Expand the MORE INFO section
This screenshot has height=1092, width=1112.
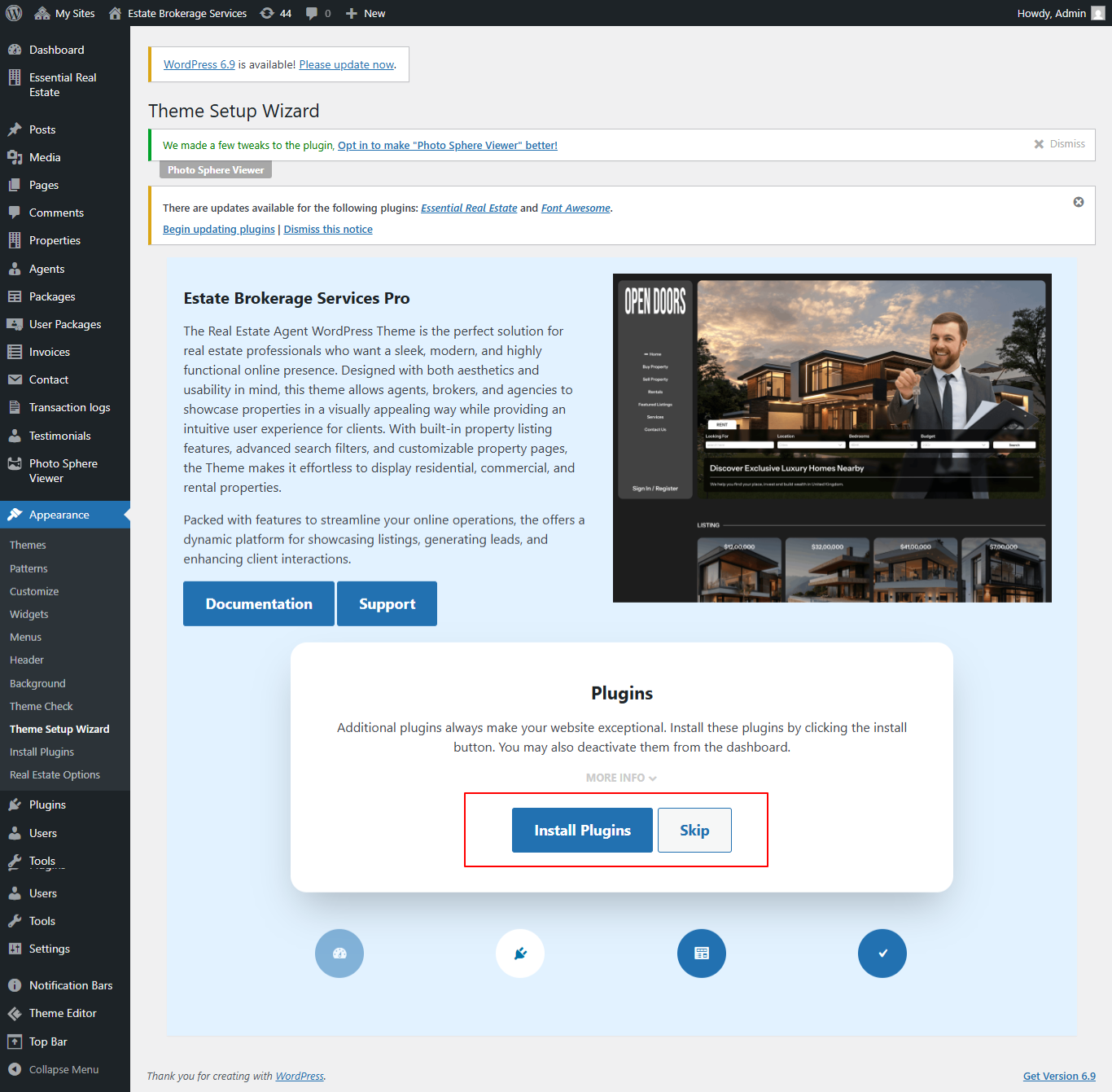point(620,778)
